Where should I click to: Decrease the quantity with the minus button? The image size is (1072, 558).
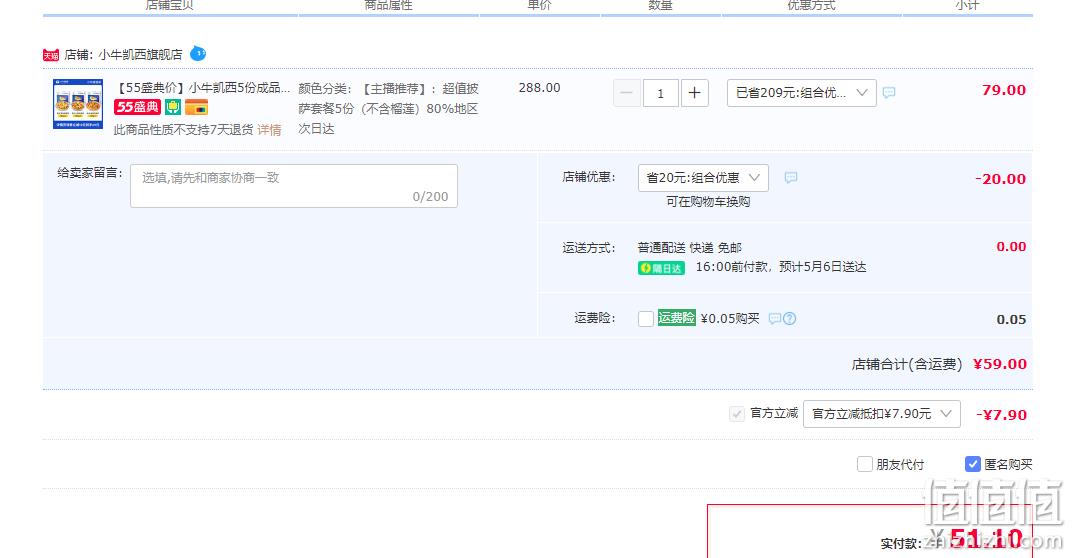(x=626, y=93)
